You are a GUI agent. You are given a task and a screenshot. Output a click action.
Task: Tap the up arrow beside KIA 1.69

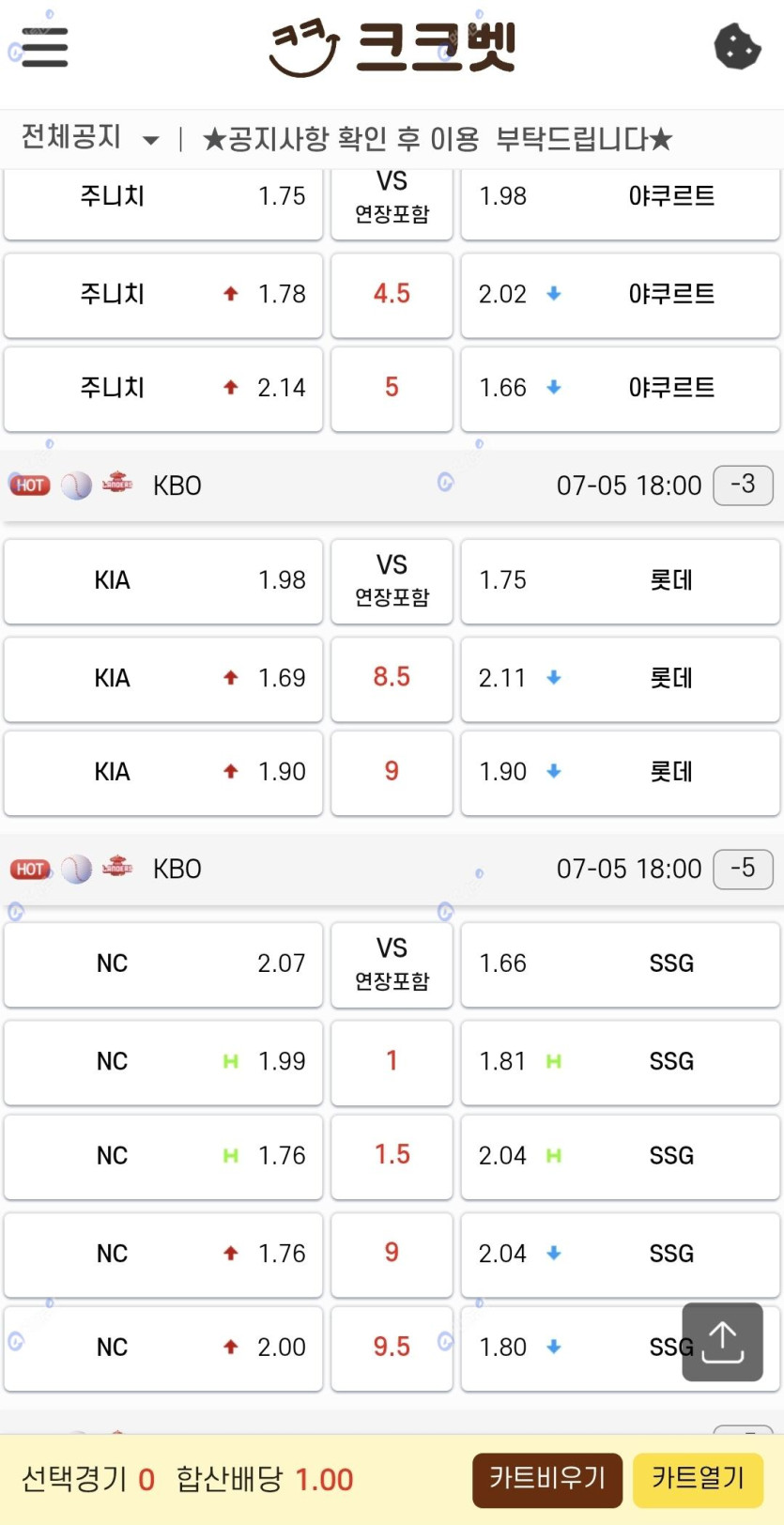tap(231, 678)
